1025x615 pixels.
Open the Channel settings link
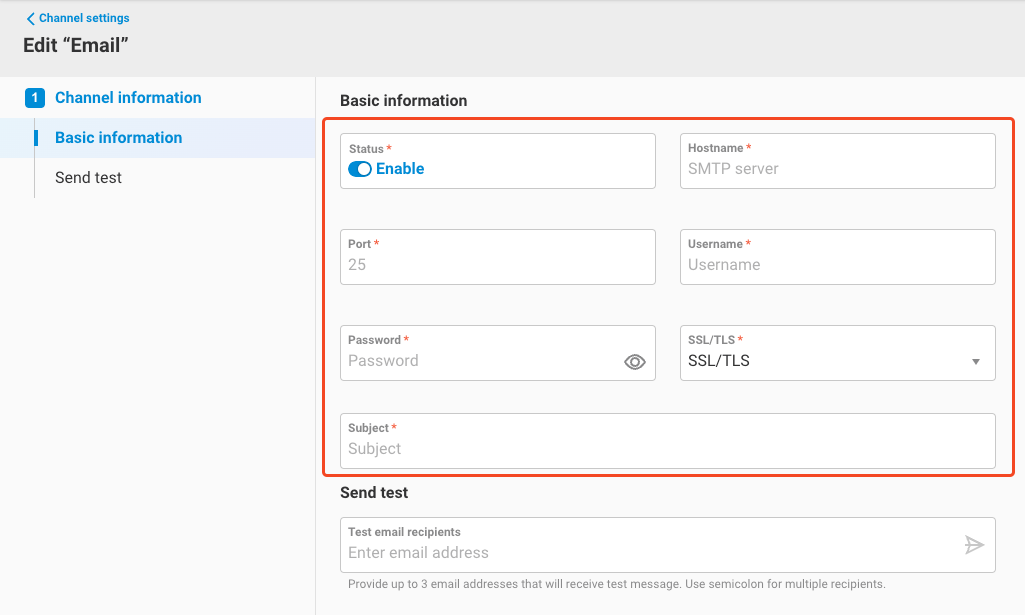coord(84,18)
